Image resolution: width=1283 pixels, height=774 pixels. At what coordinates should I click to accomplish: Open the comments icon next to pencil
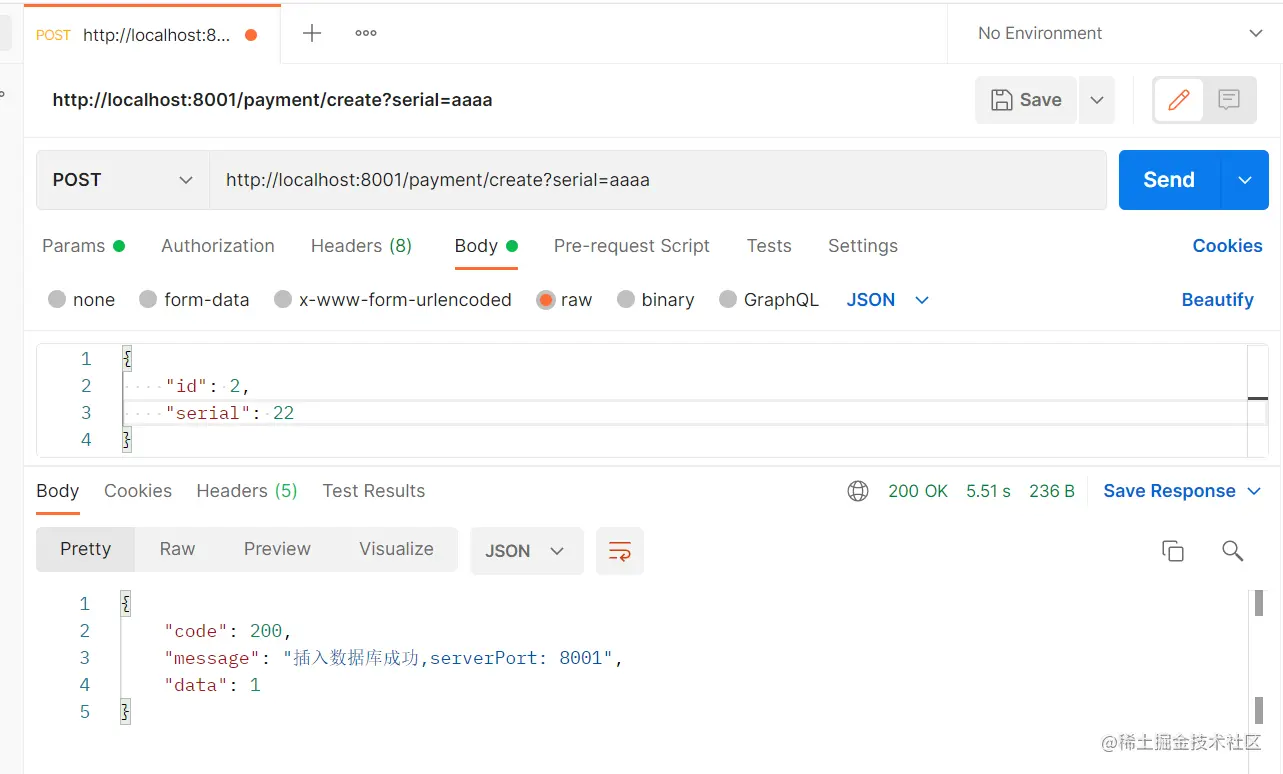pos(1229,99)
